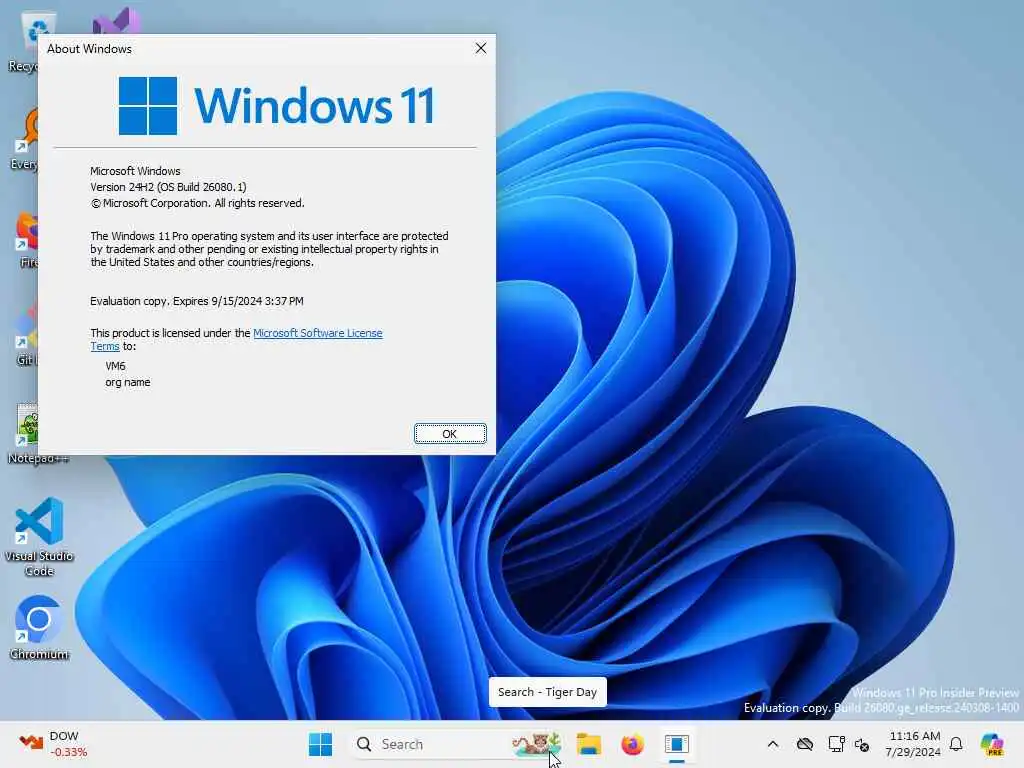Click the licensed user name 'VM6'

pos(115,366)
